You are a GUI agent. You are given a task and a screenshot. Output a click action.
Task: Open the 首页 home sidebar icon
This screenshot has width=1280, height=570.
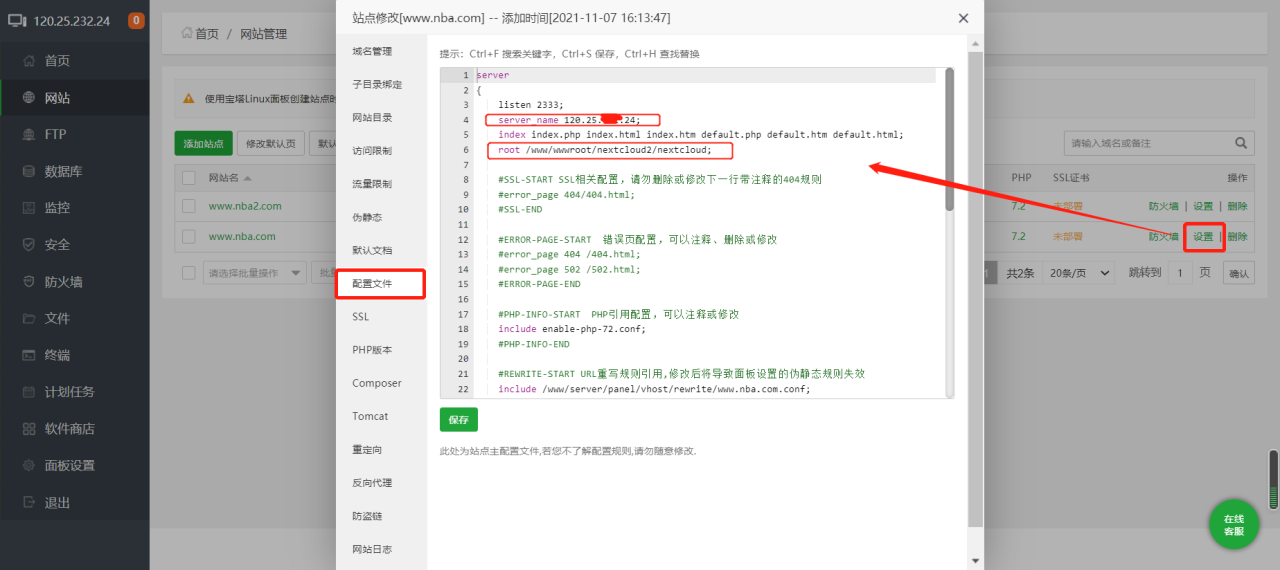[x=30, y=61]
